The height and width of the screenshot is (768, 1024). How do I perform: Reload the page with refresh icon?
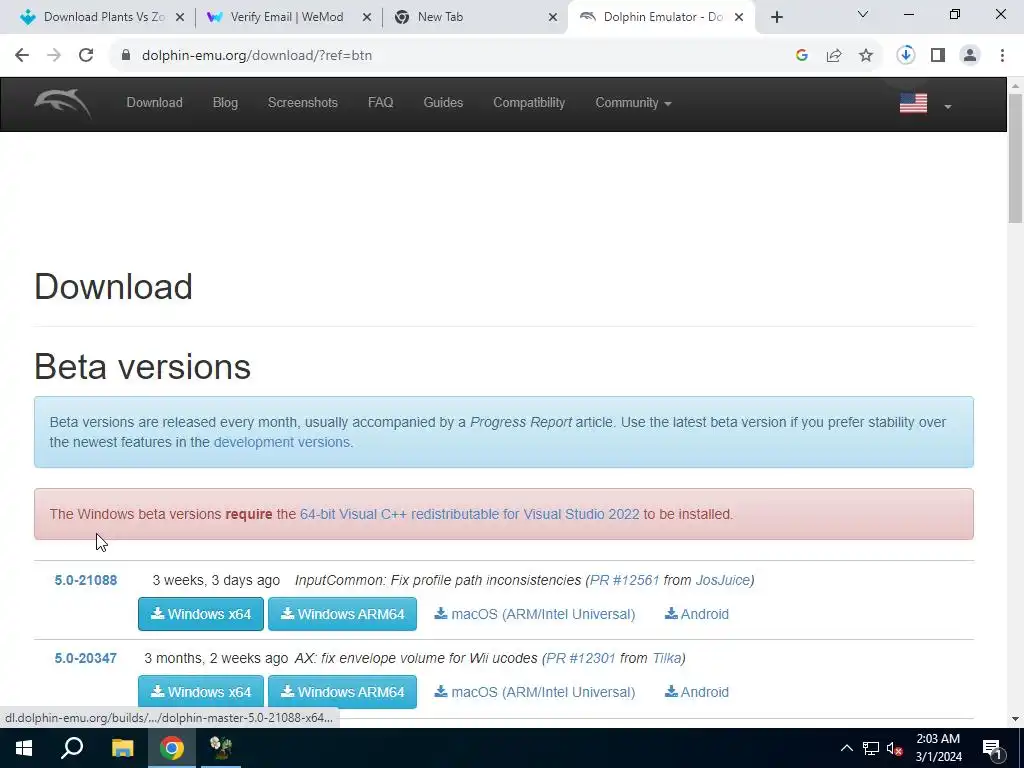(86, 56)
